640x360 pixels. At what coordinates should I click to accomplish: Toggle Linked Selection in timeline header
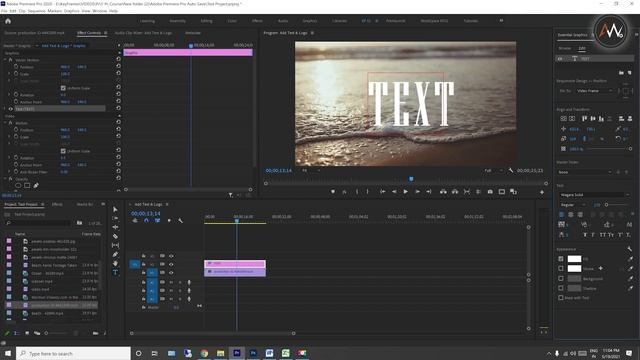point(157,220)
